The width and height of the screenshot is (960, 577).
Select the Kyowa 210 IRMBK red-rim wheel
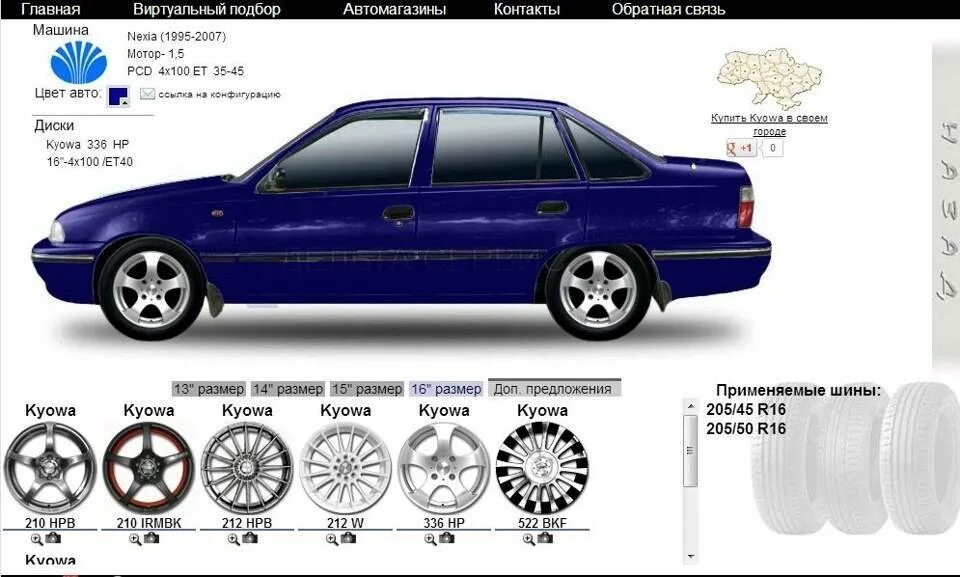pyautogui.click(x=148, y=468)
